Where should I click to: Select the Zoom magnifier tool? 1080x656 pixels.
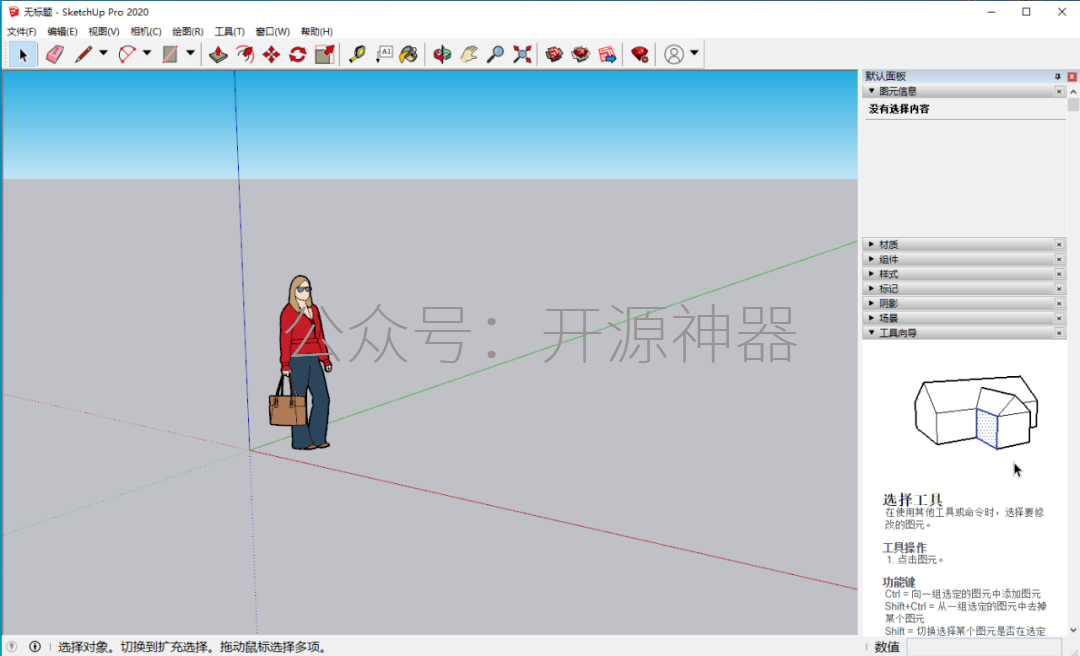[495, 54]
